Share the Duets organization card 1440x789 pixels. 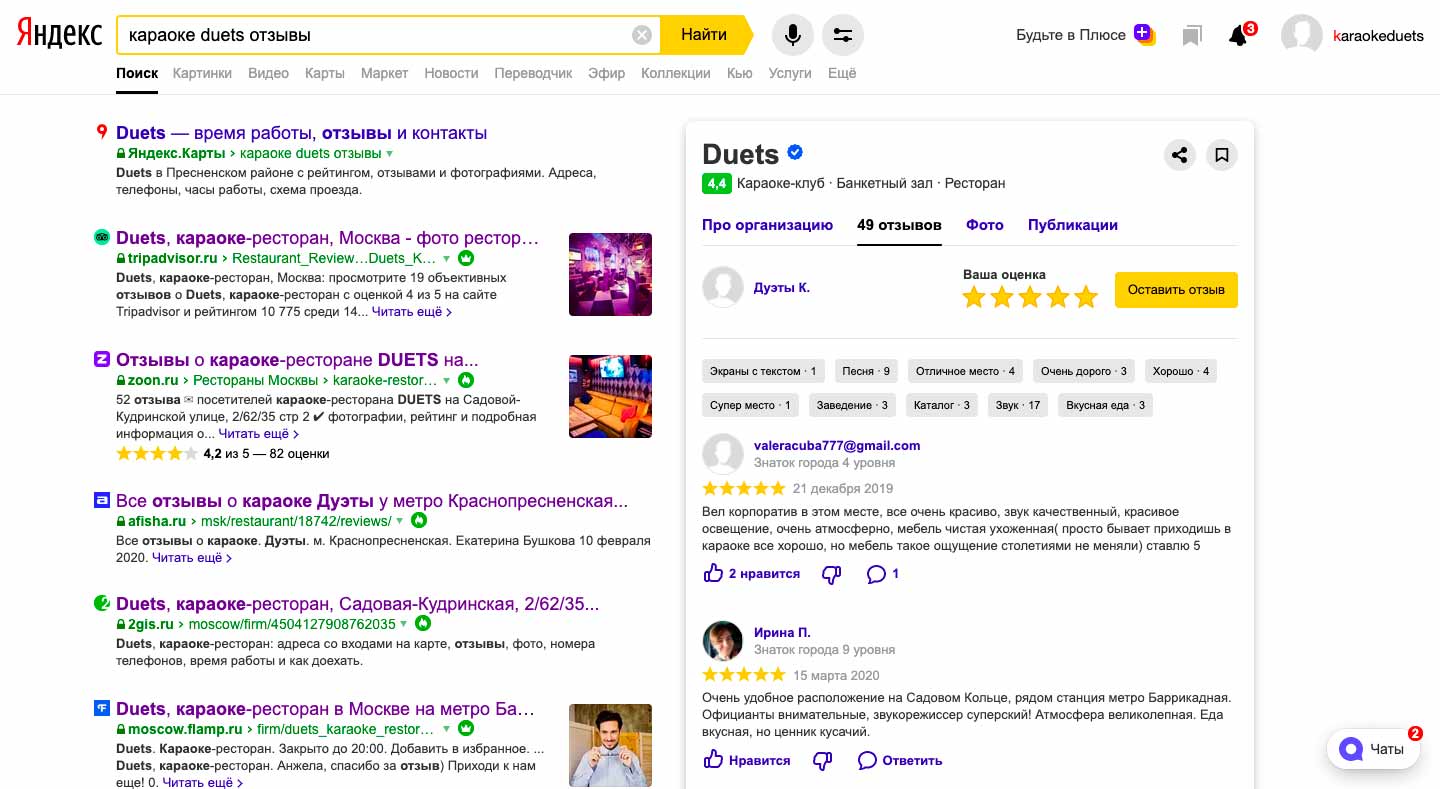(x=1180, y=155)
